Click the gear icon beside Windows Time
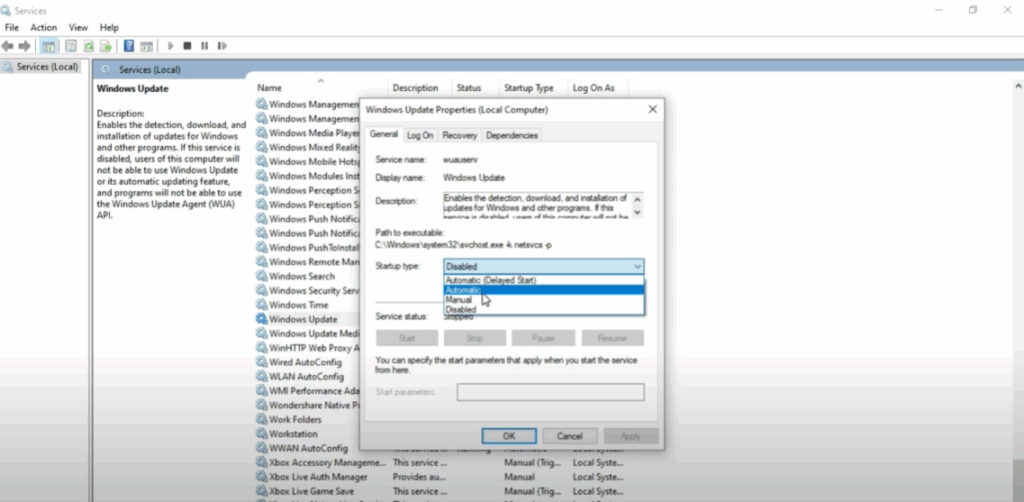 tap(262, 305)
